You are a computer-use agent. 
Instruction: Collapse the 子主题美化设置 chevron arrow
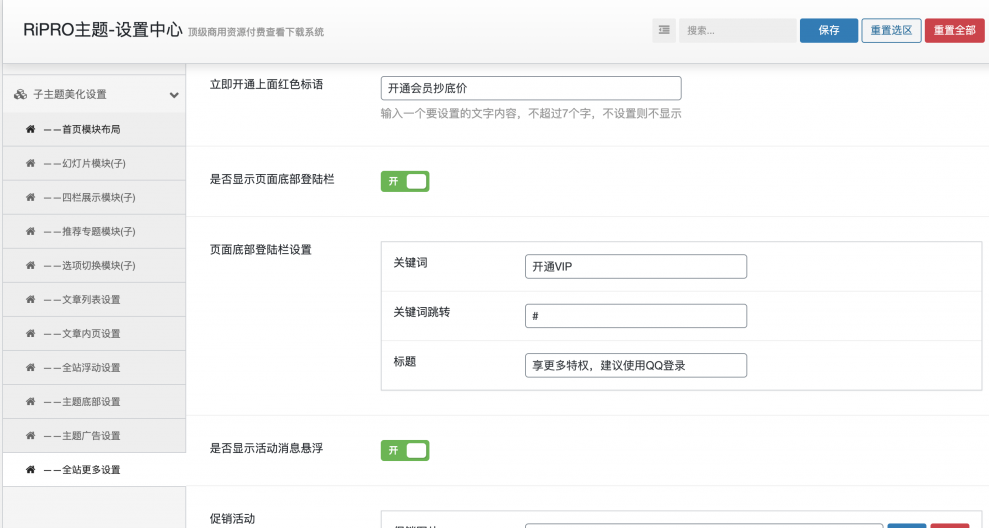tap(174, 95)
